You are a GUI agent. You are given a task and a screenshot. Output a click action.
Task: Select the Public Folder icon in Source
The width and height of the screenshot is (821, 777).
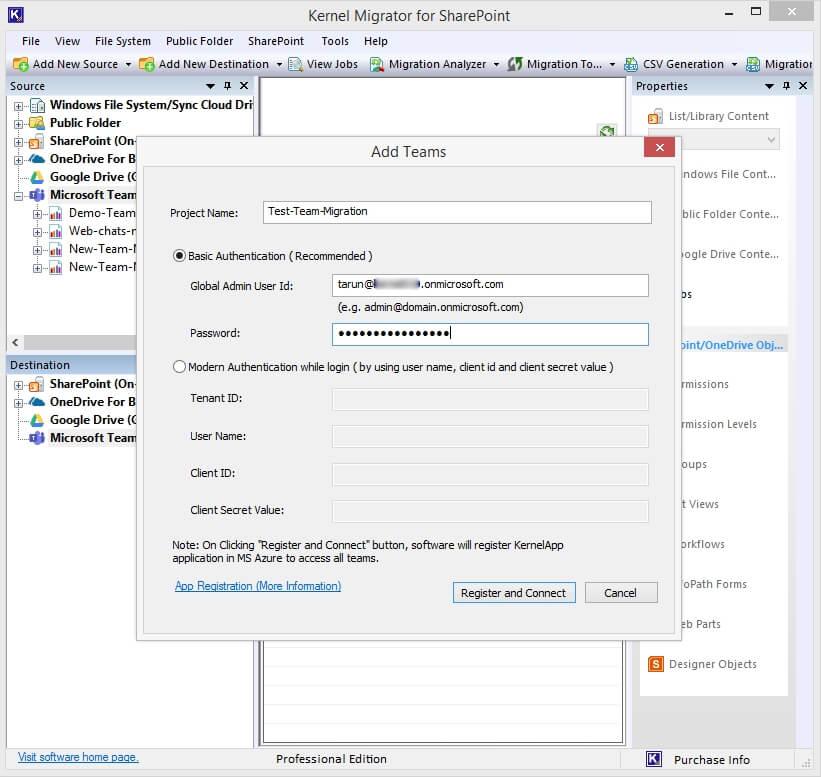[x=37, y=123]
